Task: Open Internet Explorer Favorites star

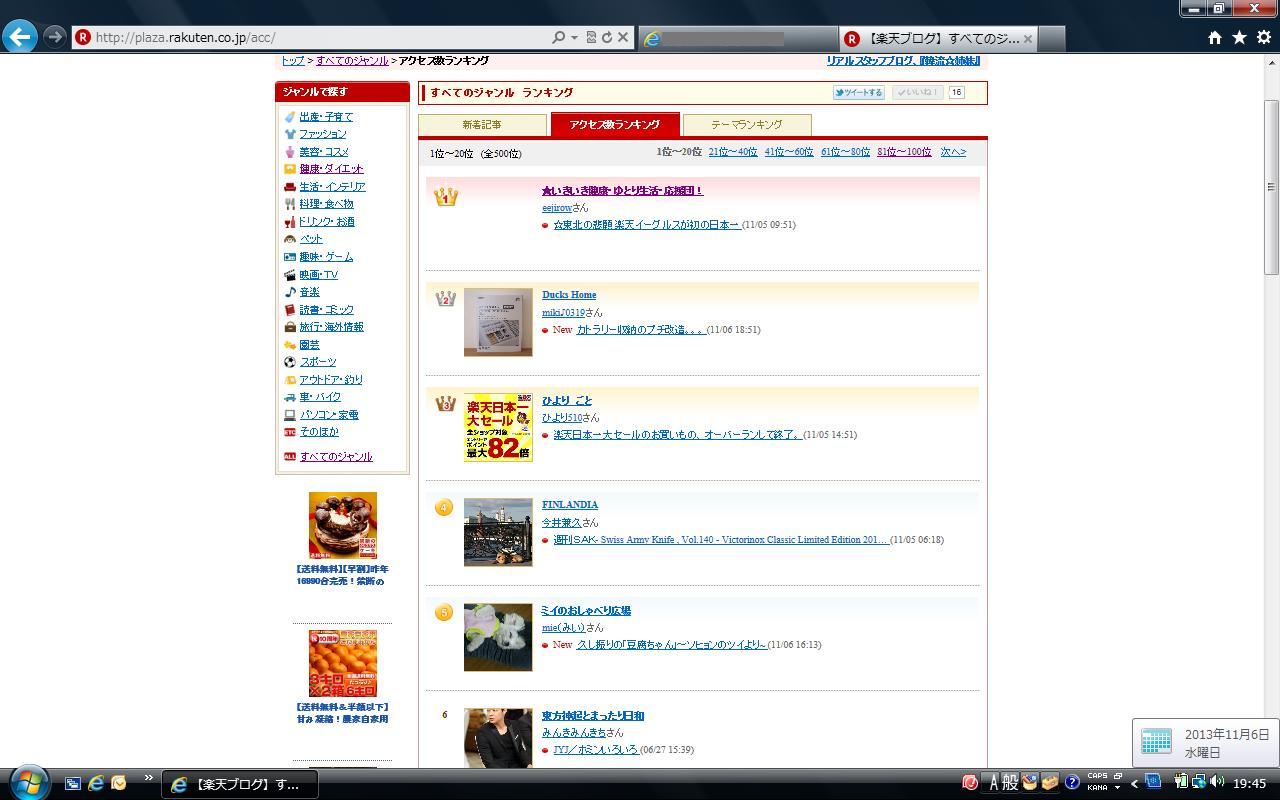Action: tap(1239, 37)
